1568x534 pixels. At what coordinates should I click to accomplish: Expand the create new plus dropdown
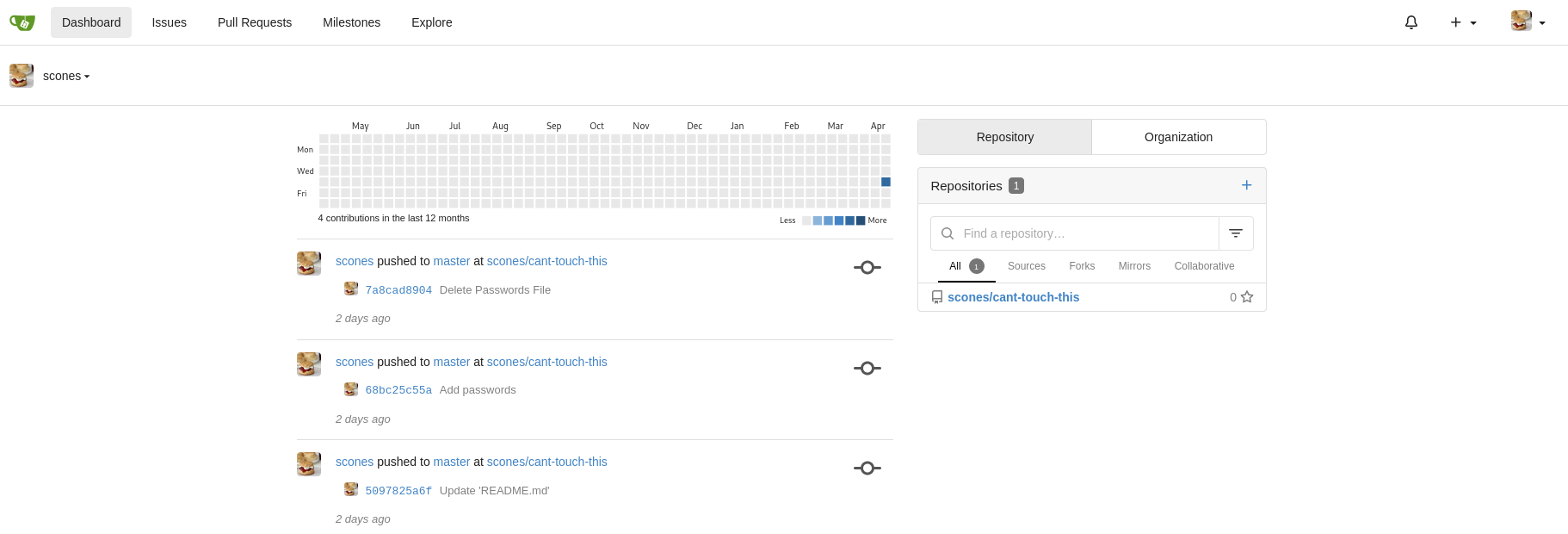pos(1462,22)
